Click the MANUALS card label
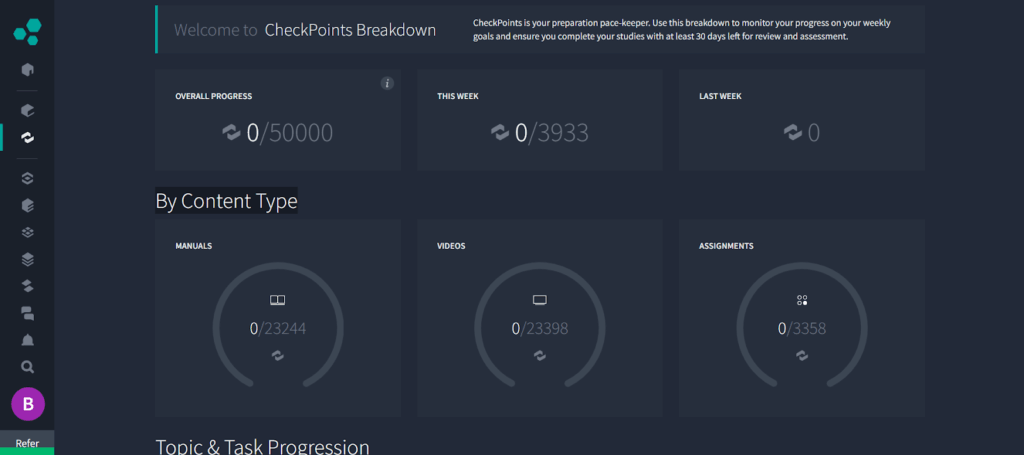The image size is (1024, 455). [x=193, y=246]
